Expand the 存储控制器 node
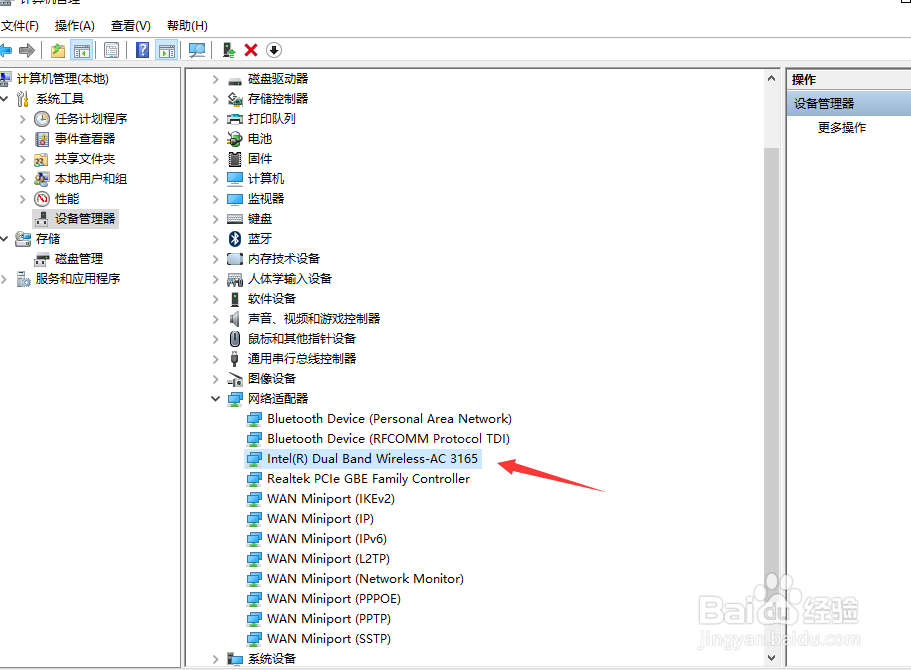The height and width of the screenshot is (670, 911). (216, 99)
